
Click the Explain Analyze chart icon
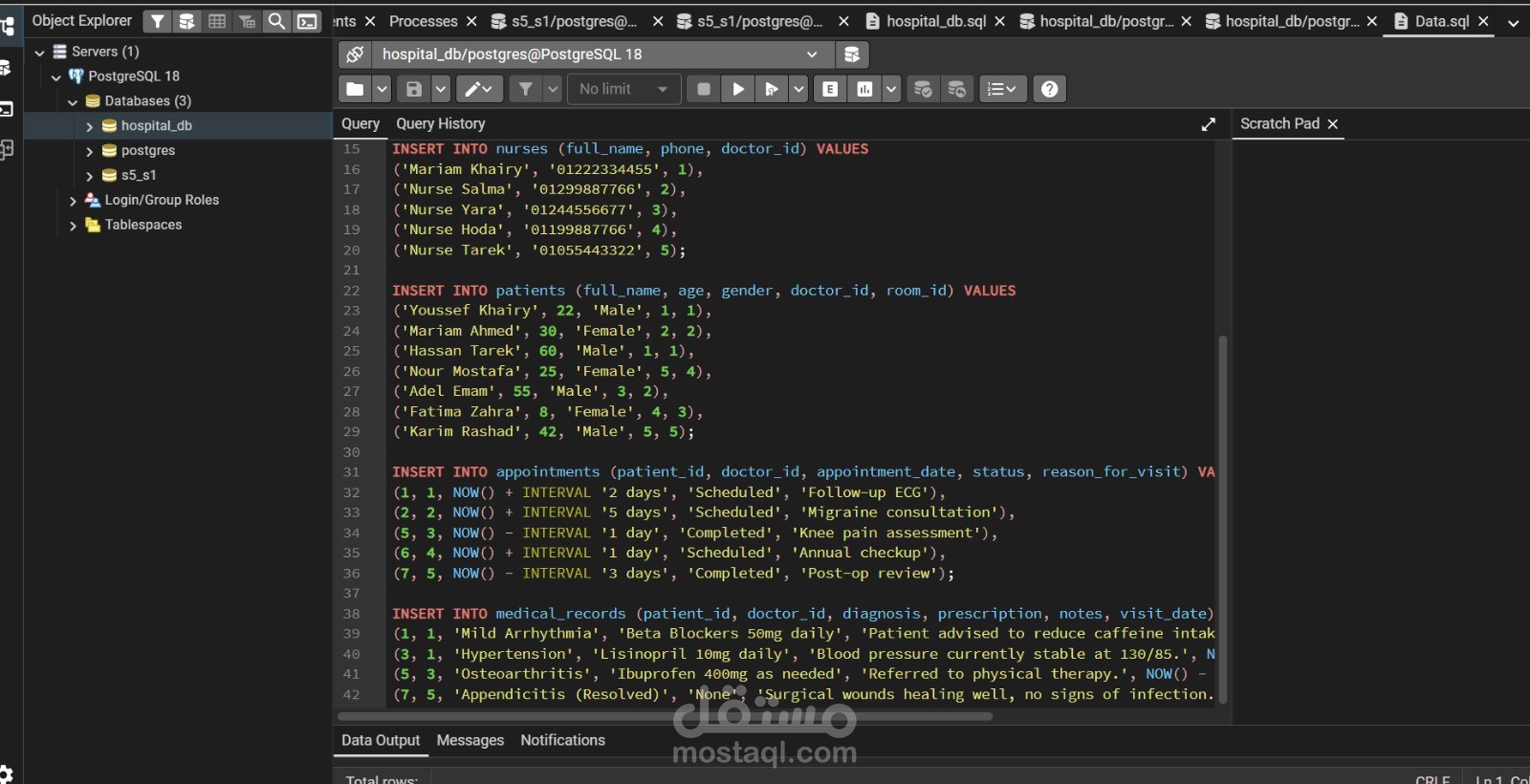(x=865, y=89)
